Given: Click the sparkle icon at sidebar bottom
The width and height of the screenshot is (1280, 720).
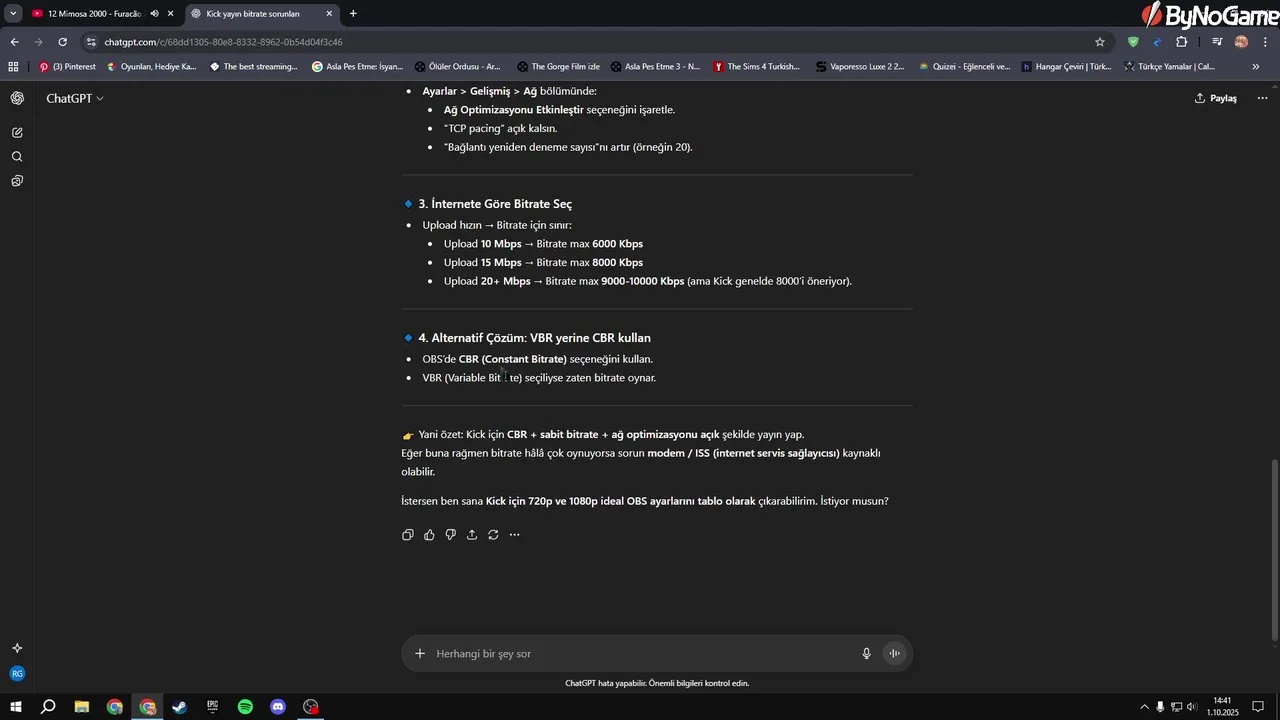Looking at the screenshot, I should (17, 648).
